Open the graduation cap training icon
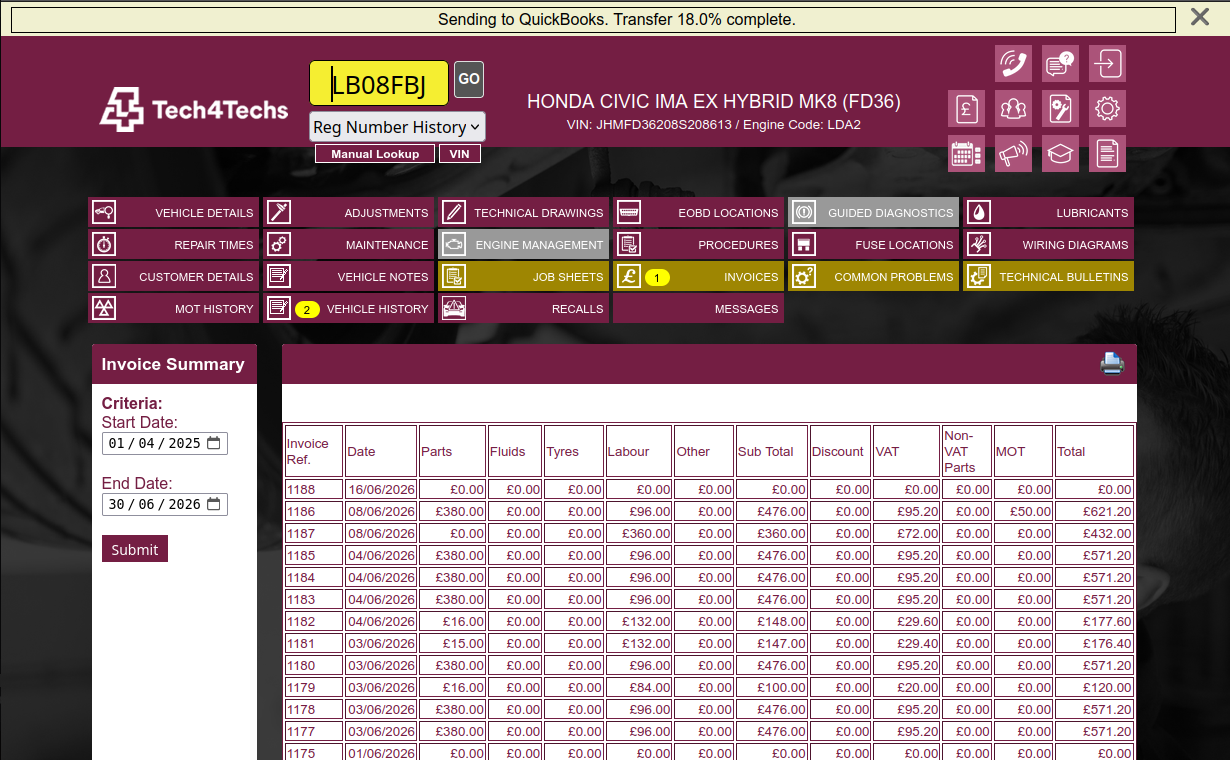The image size is (1230, 760). pos(1060,154)
